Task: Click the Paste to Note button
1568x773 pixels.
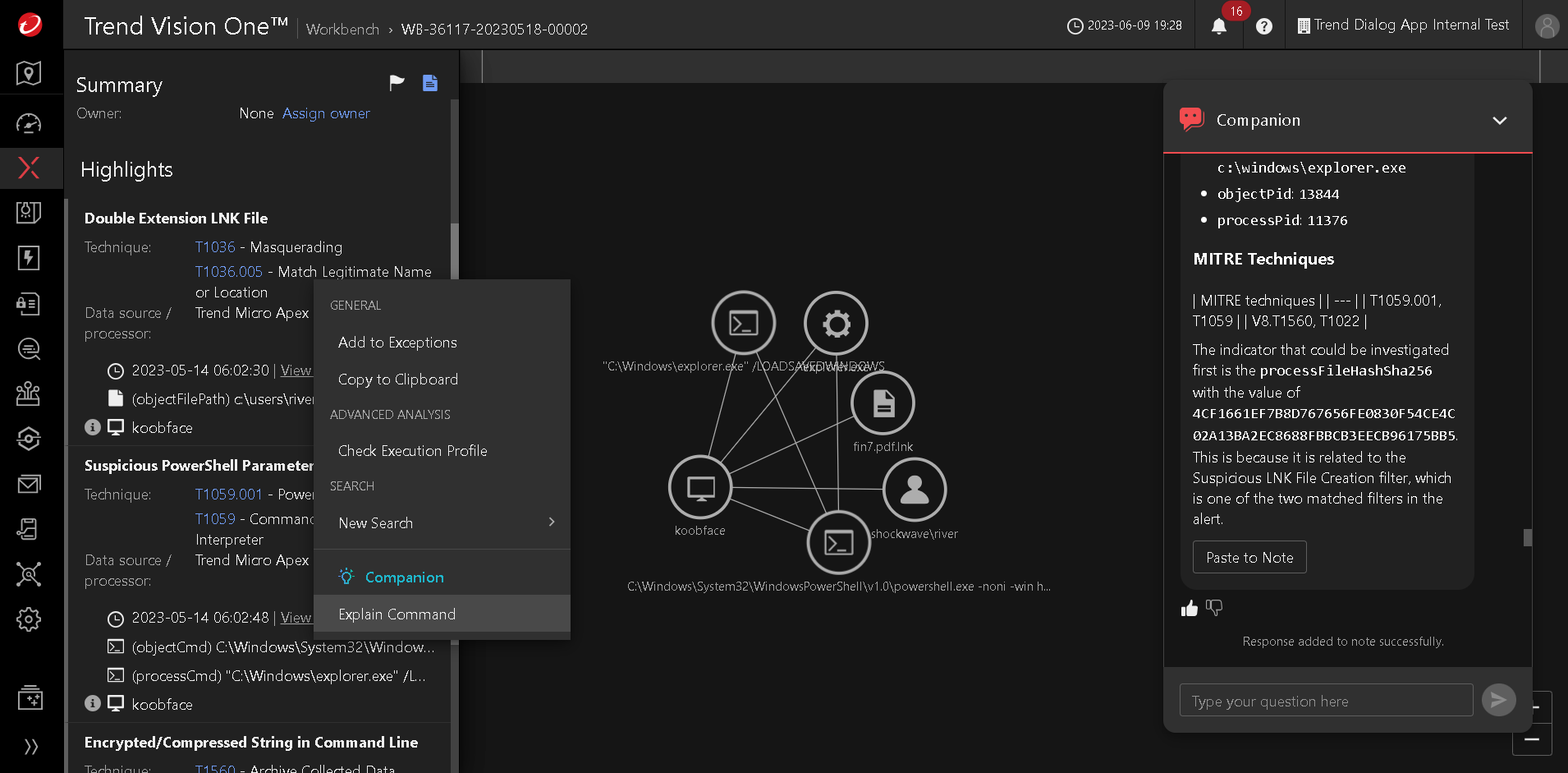Action: click(1249, 558)
